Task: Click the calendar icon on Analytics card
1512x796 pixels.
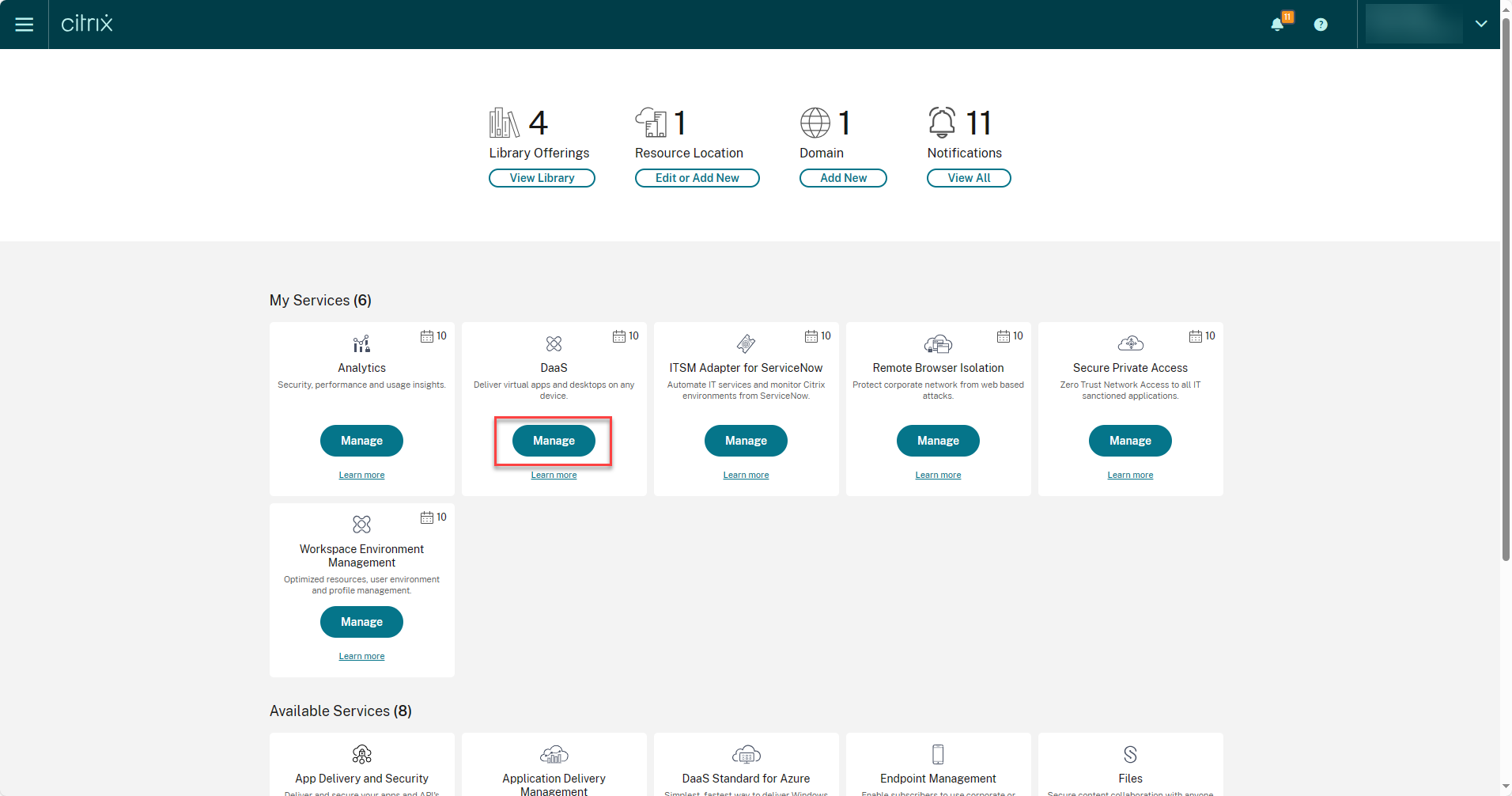Action: pyautogui.click(x=427, y=336)
